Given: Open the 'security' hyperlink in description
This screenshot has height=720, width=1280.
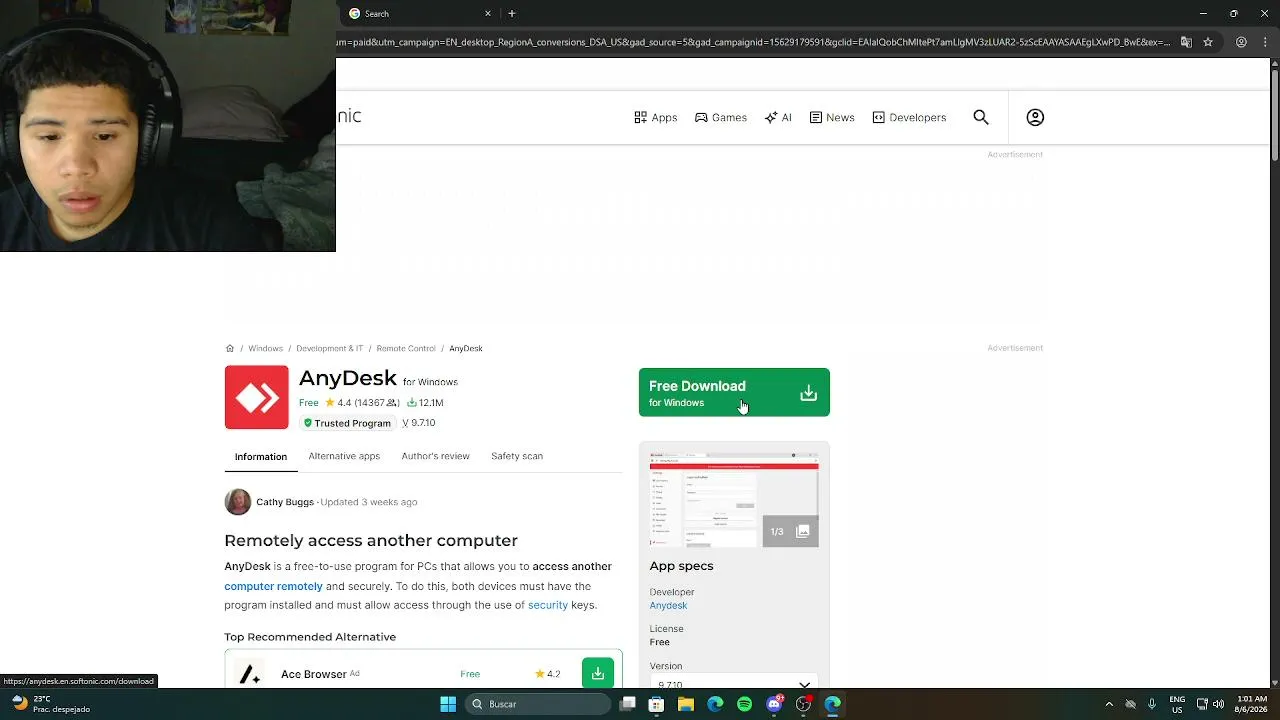Looking at the screenshot, I should pyautogui.click(x=548, y=605).
